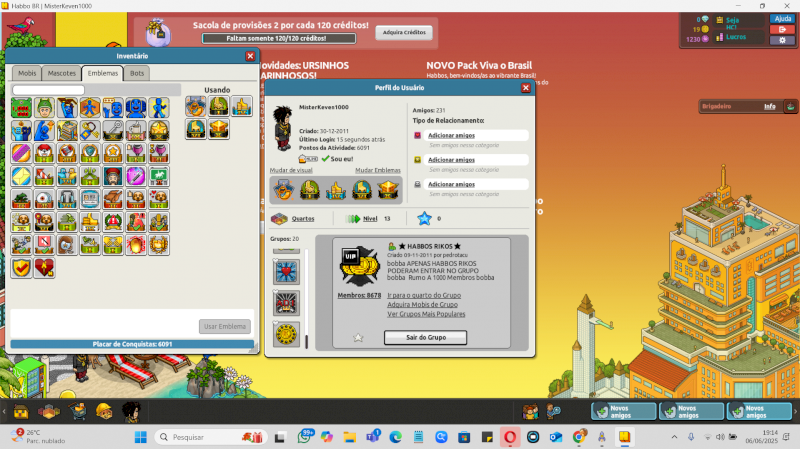Viewport: 800px width, 449px height.
Task: Click the Sair do Grupo button
Action: pyautogui.click(x=426, y=337)
